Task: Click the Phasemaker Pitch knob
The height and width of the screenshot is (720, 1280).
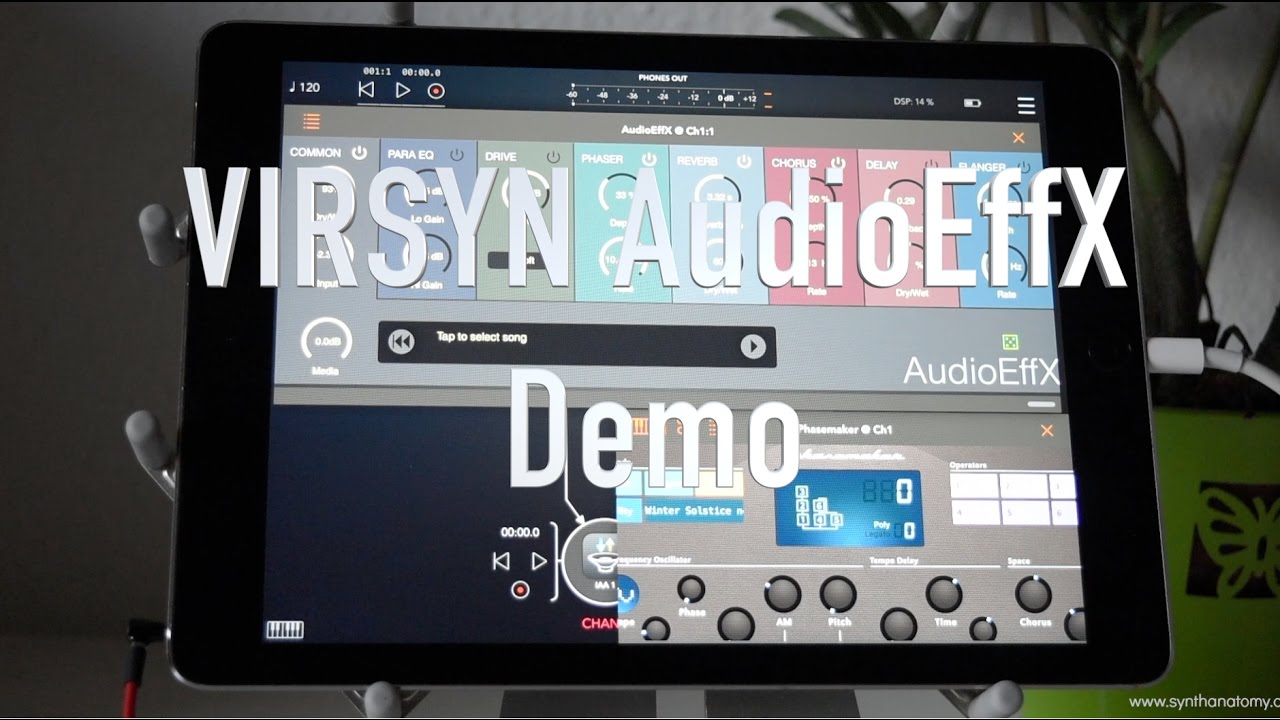Action: pos(838,594)
